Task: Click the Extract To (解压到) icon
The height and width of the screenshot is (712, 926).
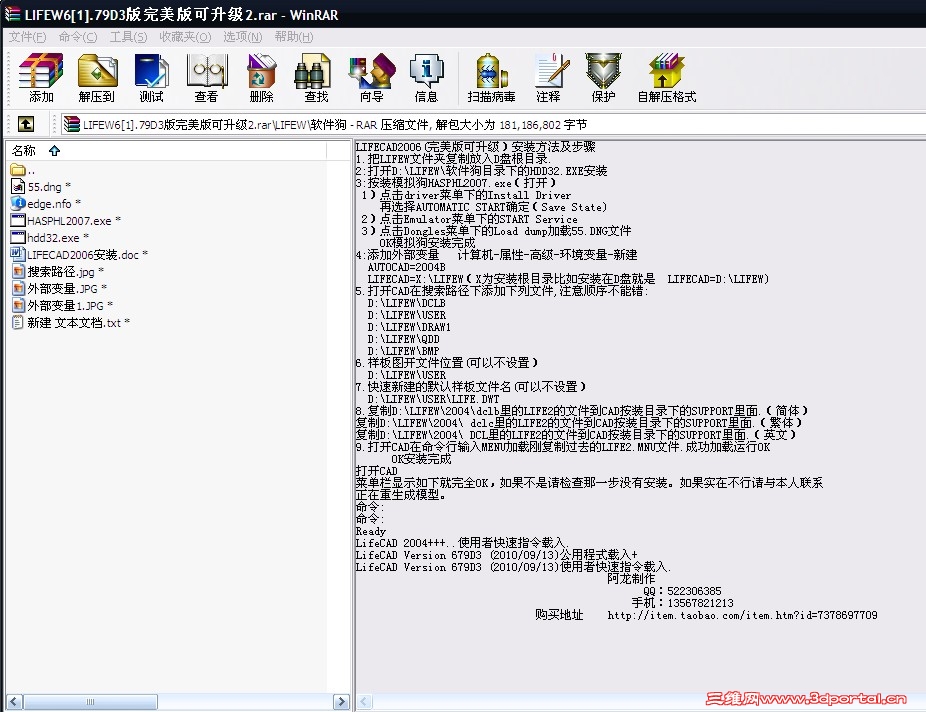Action: [x=97, y=77]
